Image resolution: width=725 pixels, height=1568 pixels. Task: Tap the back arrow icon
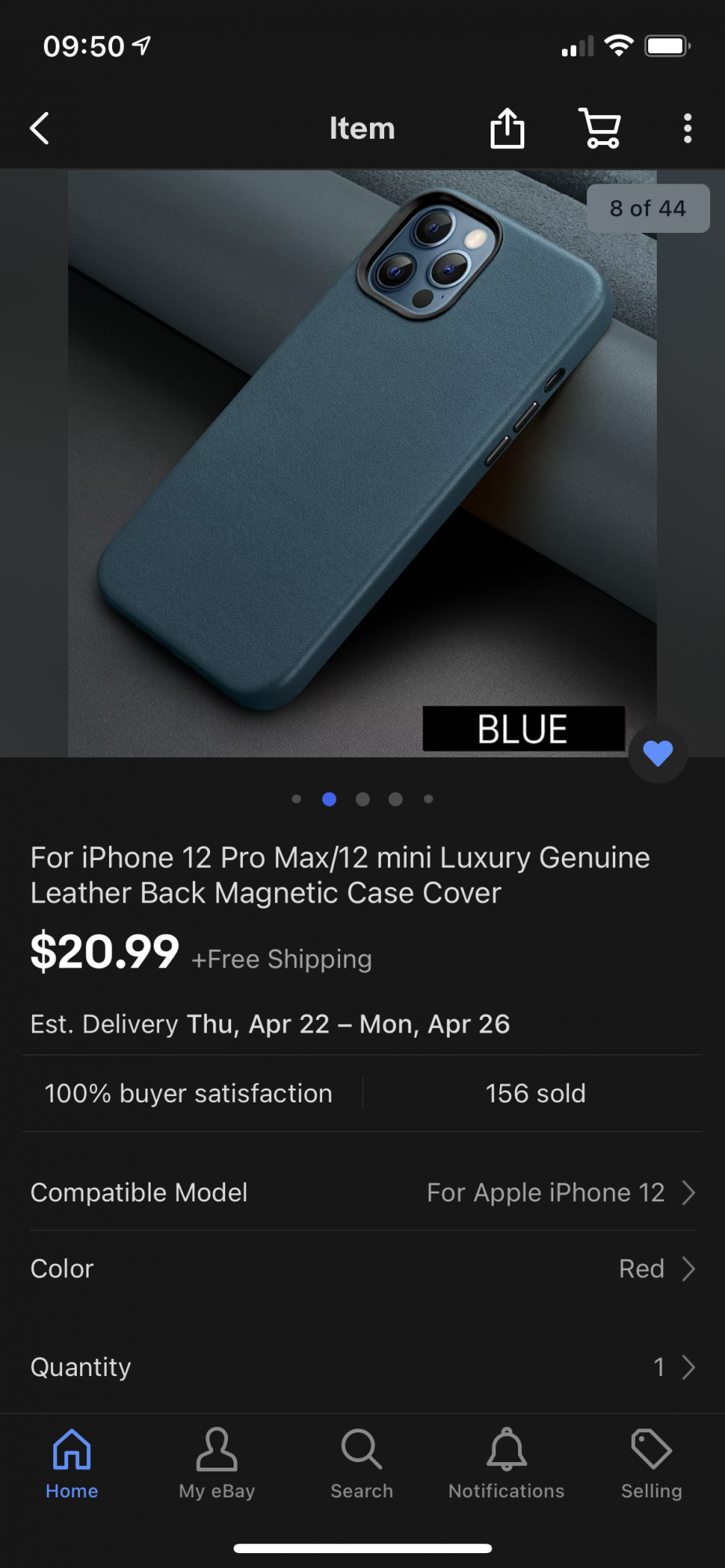pyautogui.click(x=39, y=129)
